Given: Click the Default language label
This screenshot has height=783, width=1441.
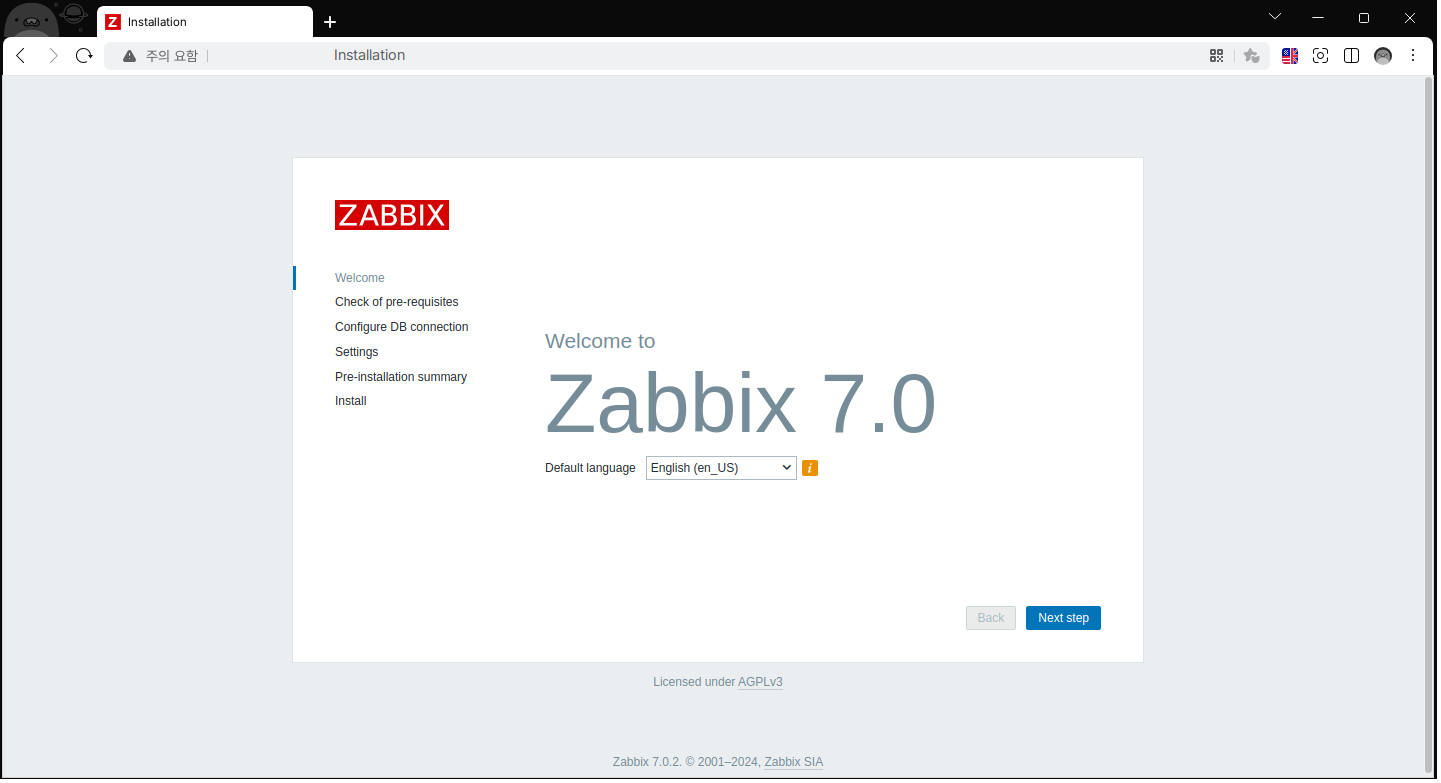Looking at the screenshot, I should point(590,468).
